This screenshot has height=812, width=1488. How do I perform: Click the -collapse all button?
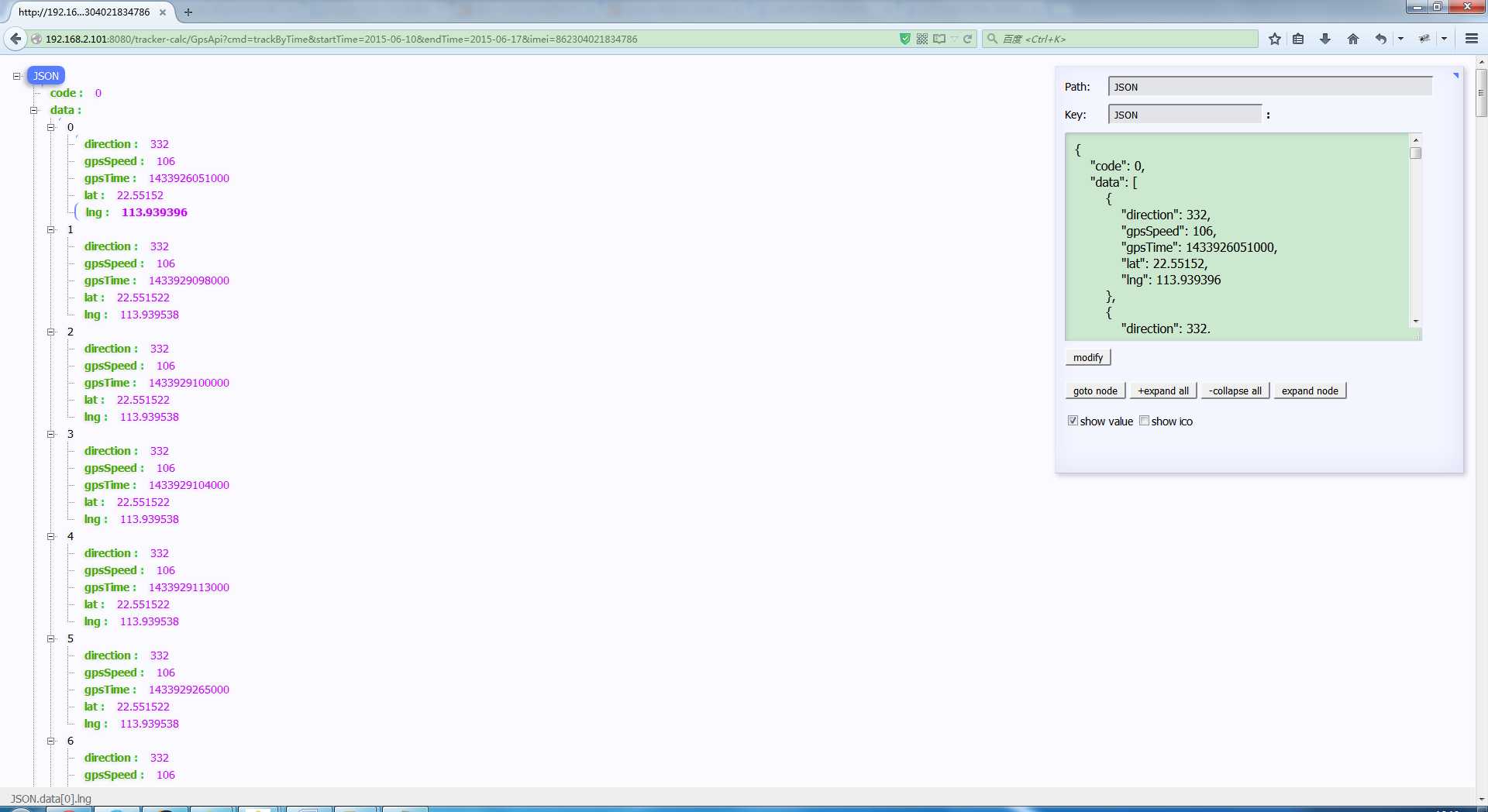click(1235, 391)
